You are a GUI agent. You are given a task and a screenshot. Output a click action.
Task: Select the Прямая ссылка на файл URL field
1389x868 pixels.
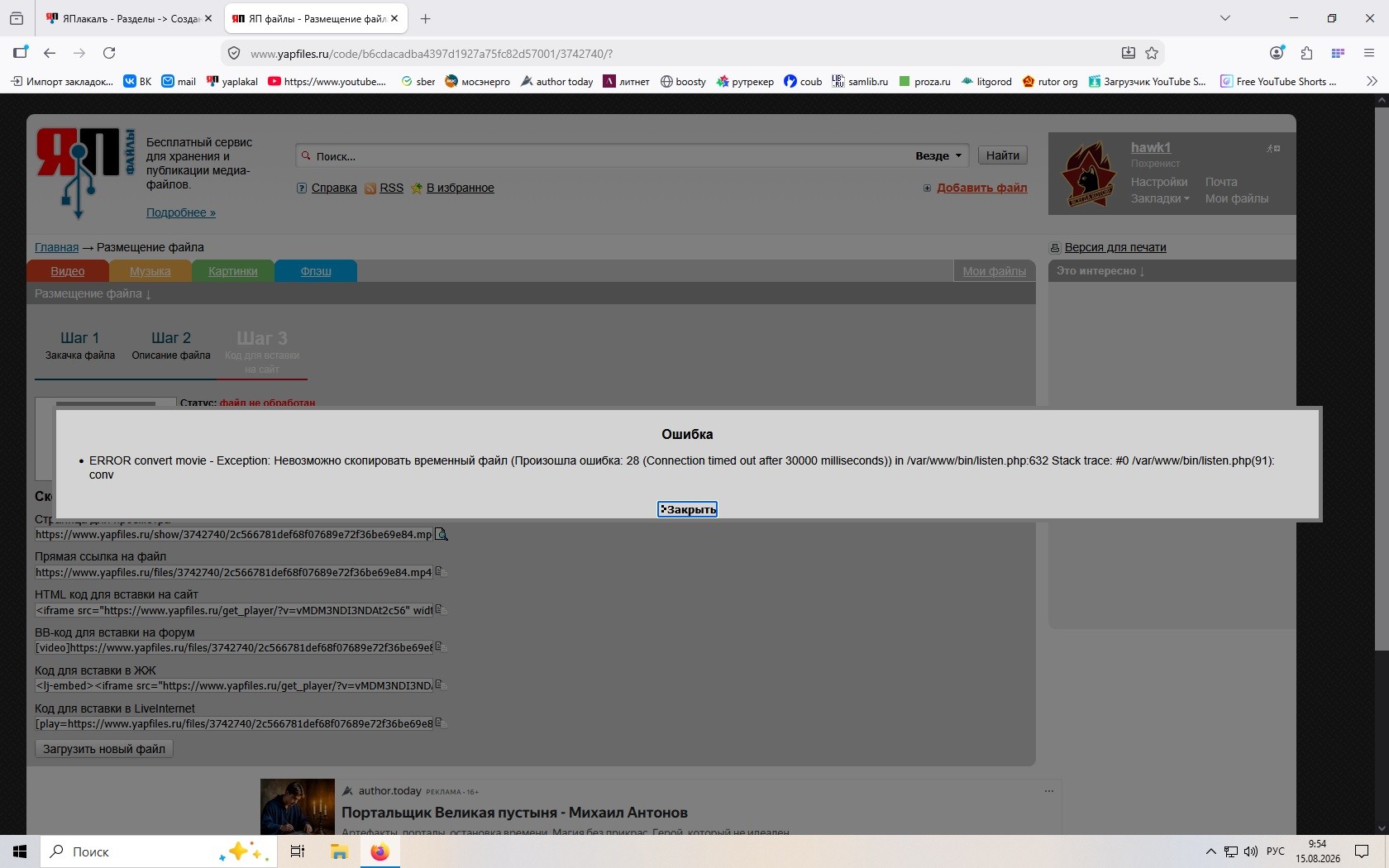[233, 572]
